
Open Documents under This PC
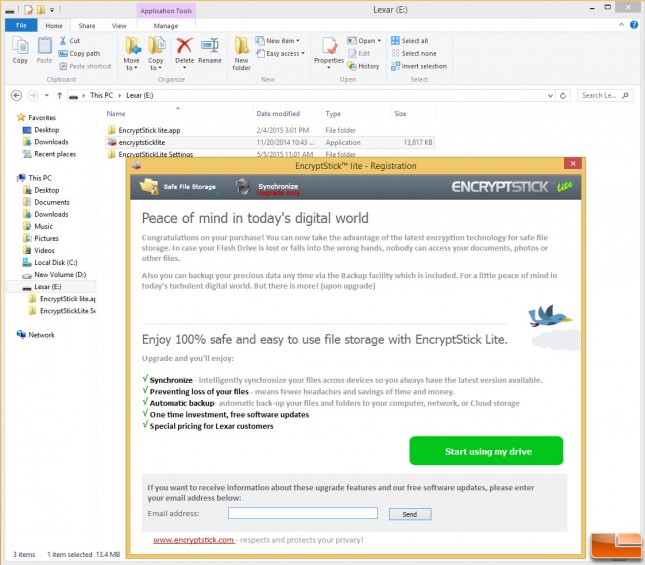click(x=46, y=202)
